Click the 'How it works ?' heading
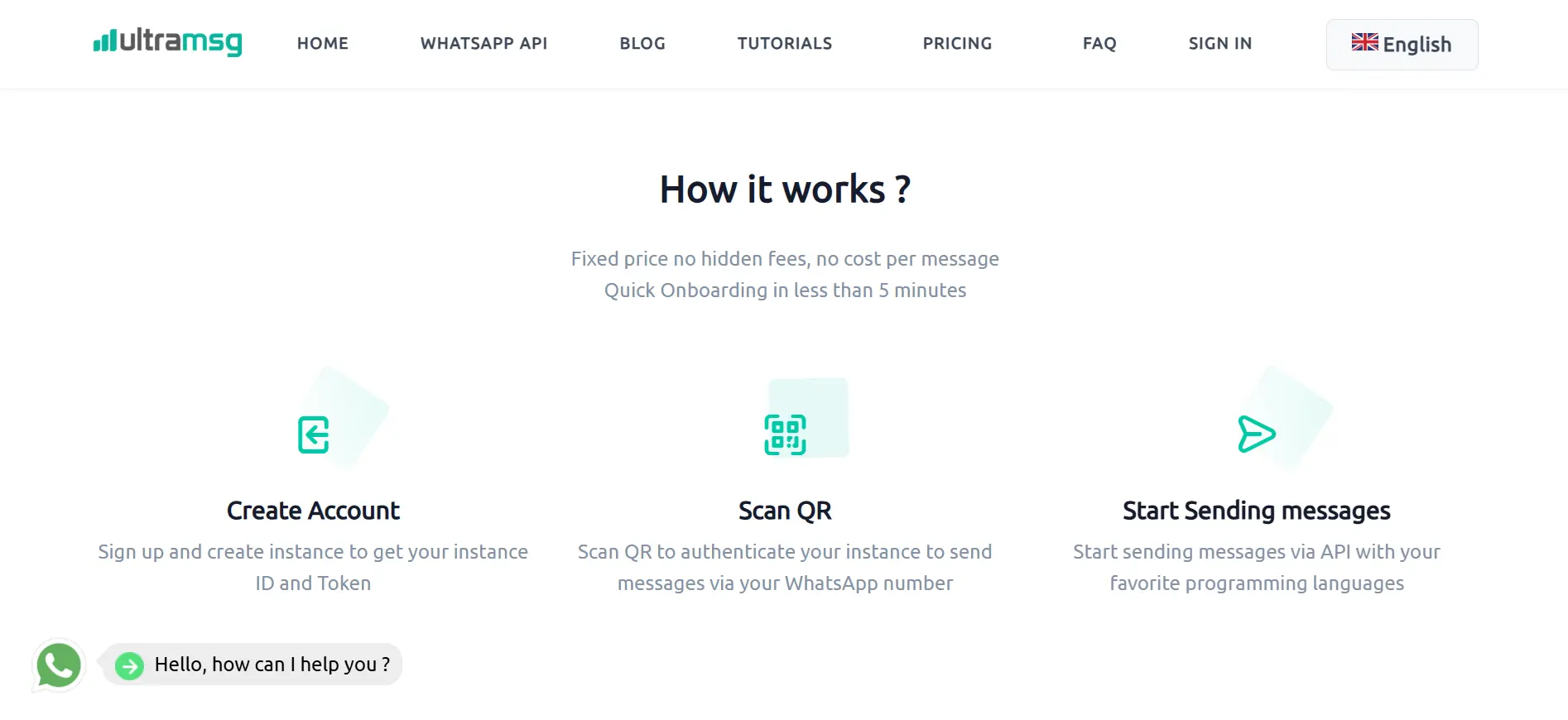The width and height of the screenshot is (1568, 720). point(783,189)
